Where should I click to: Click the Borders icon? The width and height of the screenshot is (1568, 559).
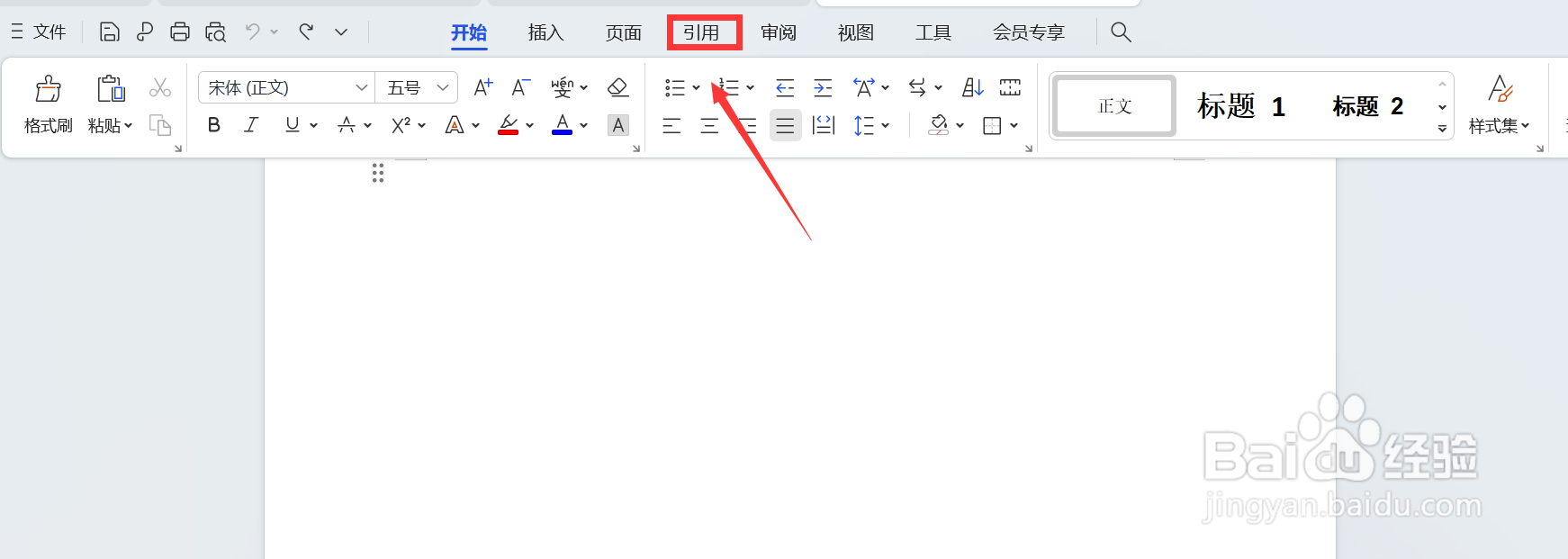992,126
